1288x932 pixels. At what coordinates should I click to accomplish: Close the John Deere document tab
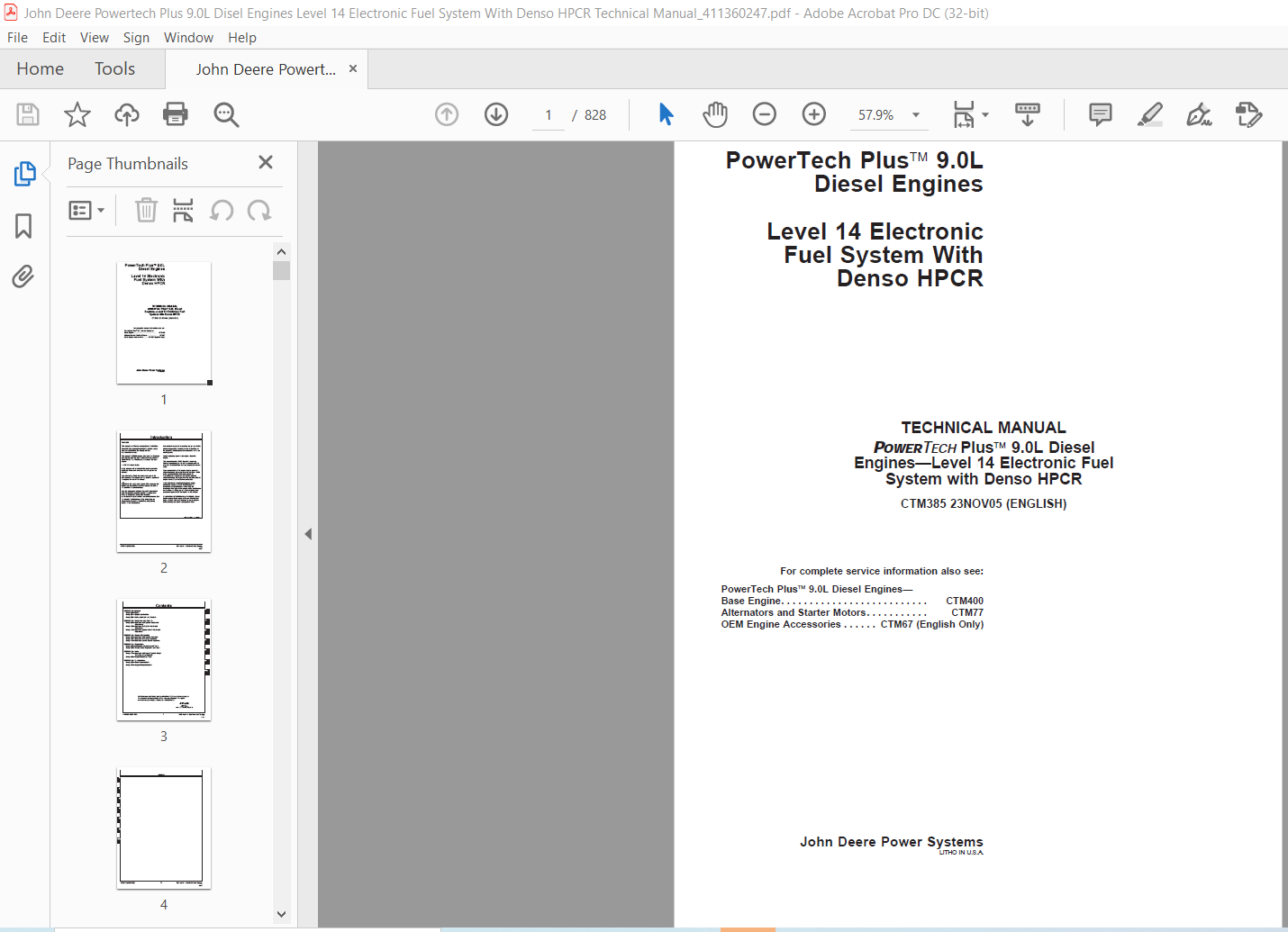(x=353, y=68)
